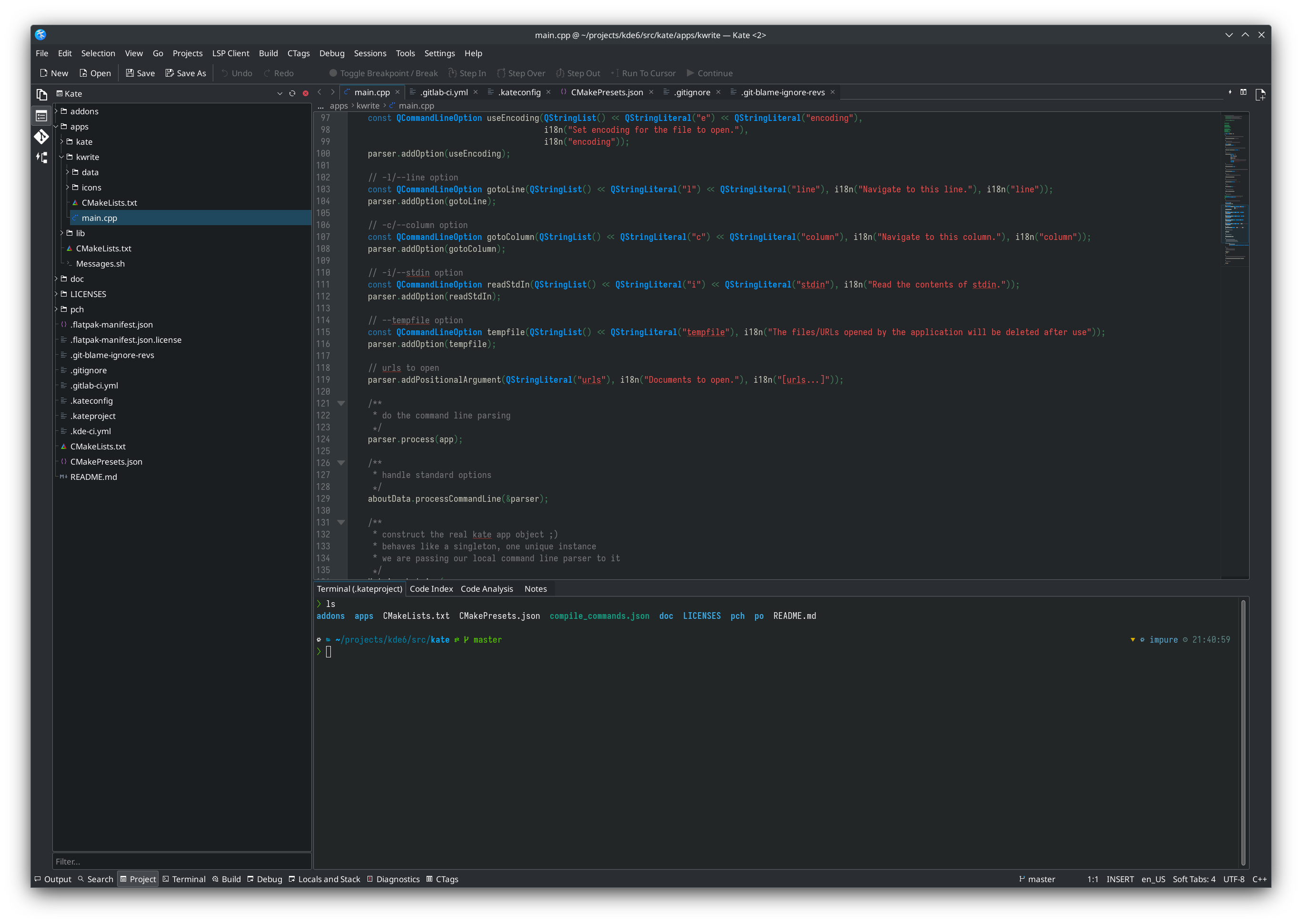1302x924 pixels.
Task: Go back with the tab bar left arrow
Action: click(x=319, y=92)
